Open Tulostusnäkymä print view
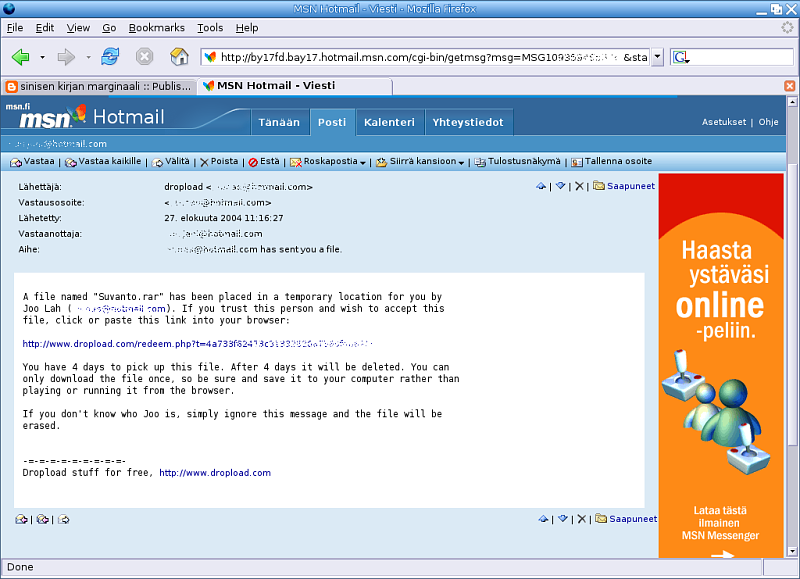The width and height of the screenshot is (800, 579). [517, 161]
